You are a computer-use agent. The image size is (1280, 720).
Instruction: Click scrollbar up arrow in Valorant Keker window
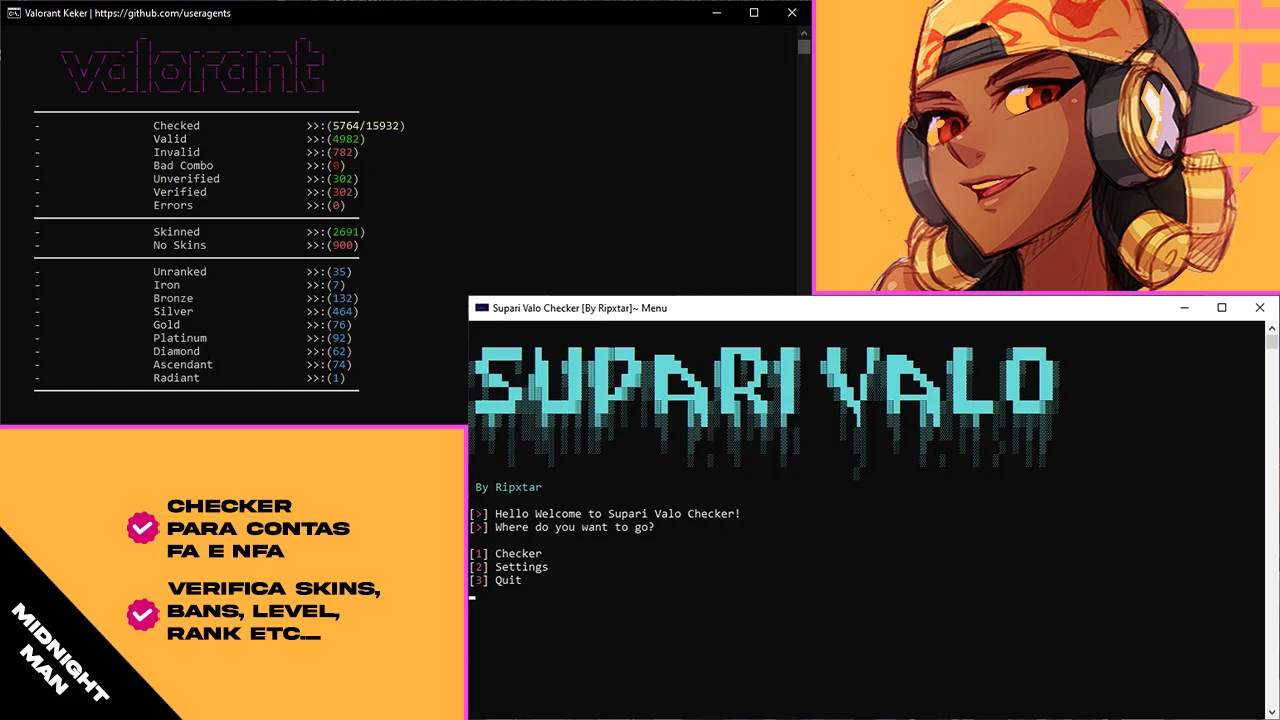804,32
